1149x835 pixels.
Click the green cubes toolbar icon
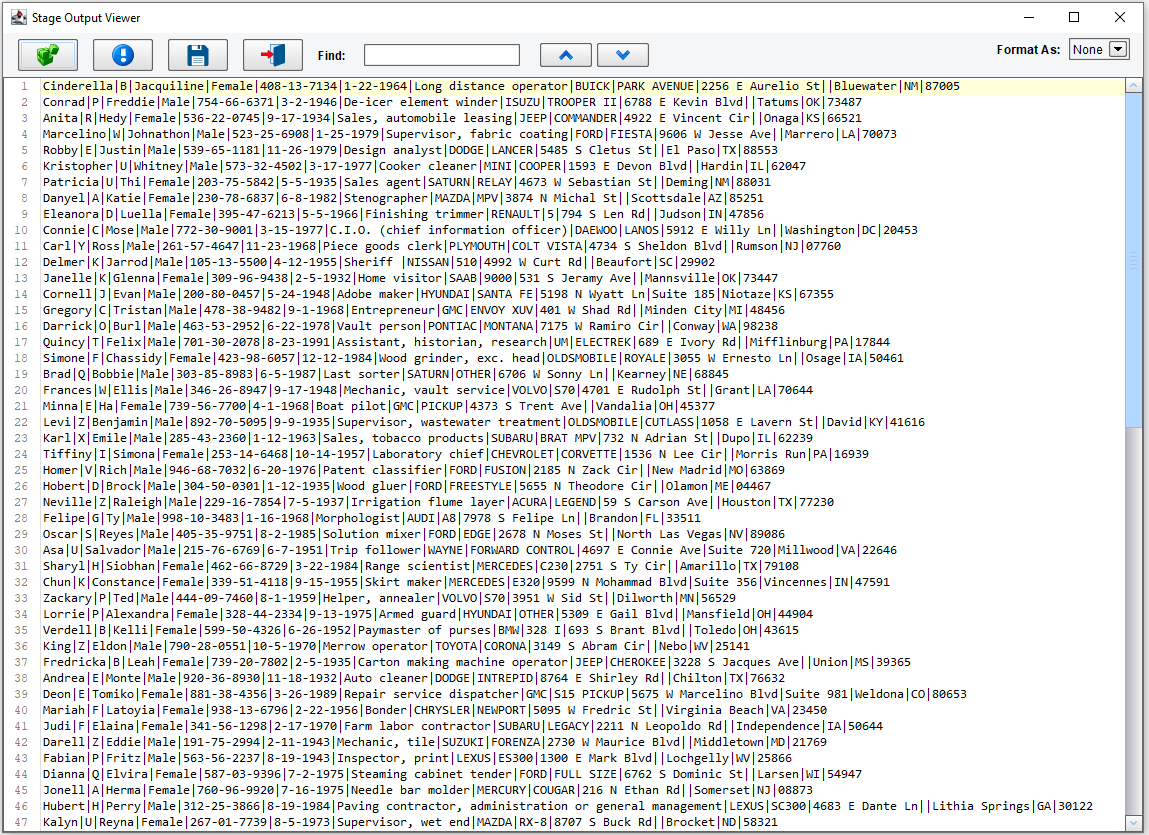(48, 55)
